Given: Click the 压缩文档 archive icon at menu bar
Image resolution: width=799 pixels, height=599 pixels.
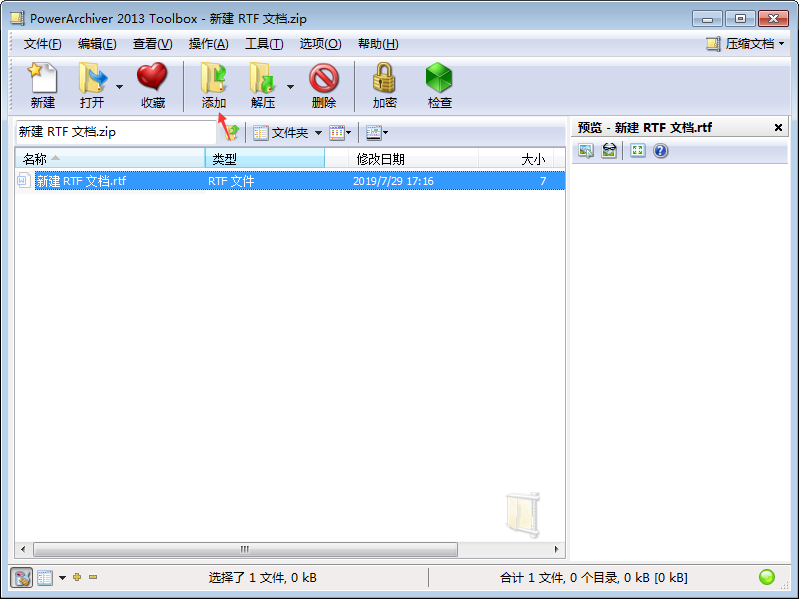Looking at the screenshot, I should 713,44.
